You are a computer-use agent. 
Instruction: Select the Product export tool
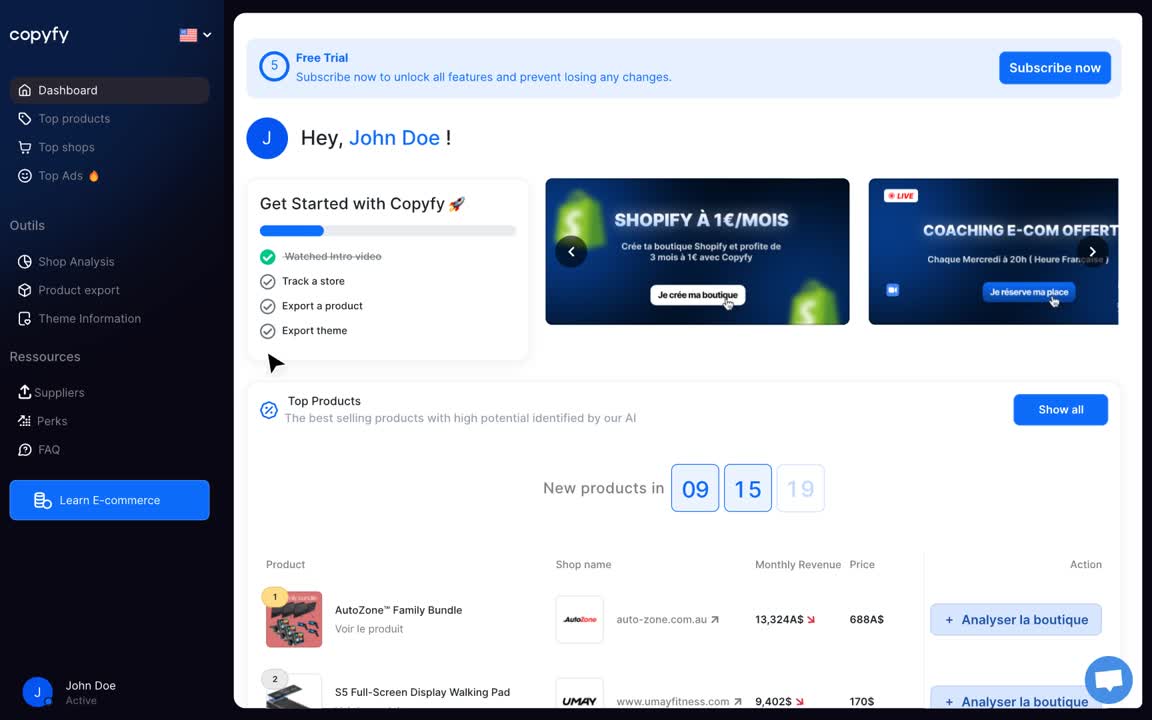[x=78, y=290]
